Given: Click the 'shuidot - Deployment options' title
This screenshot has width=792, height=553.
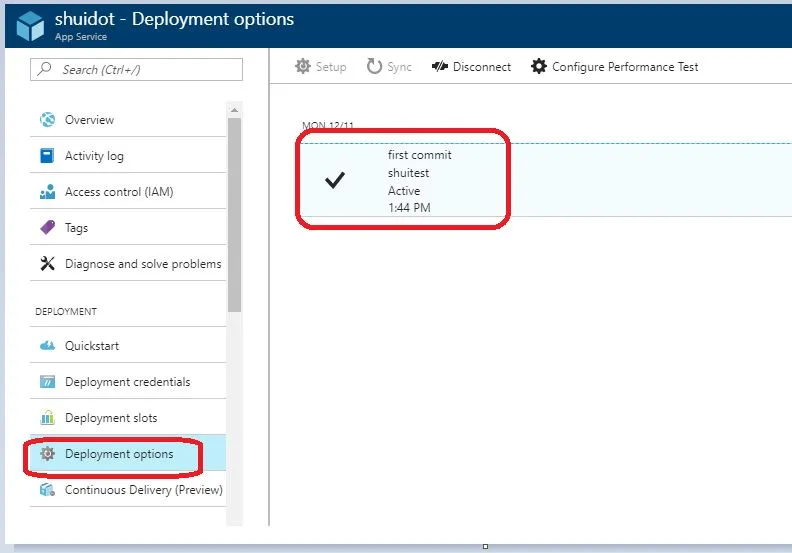Looking at the screenshot, I should [174, 19].
